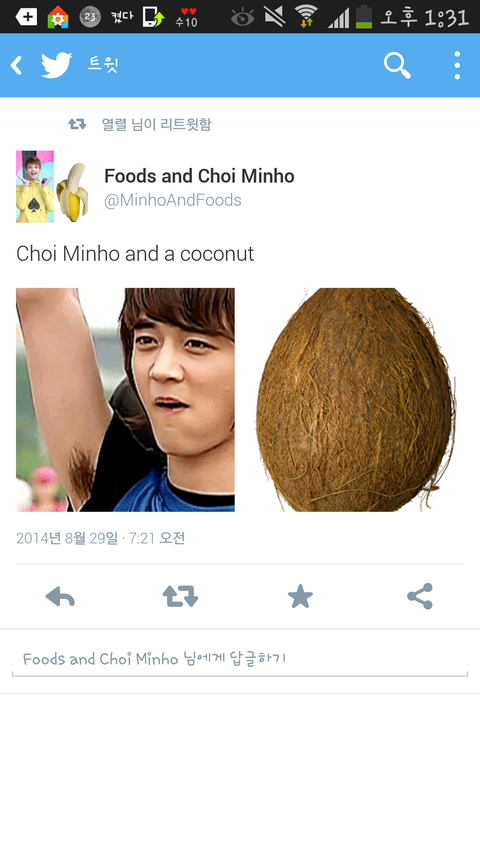The image size is (480, 853).
Task: Open banana avatar image
Action: pyautogui.click(x=72, y=191)
